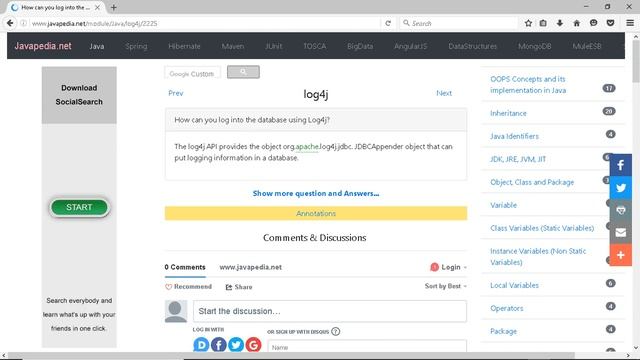
Task: Open Java in the top navigation
Action: tap(97, 46)
